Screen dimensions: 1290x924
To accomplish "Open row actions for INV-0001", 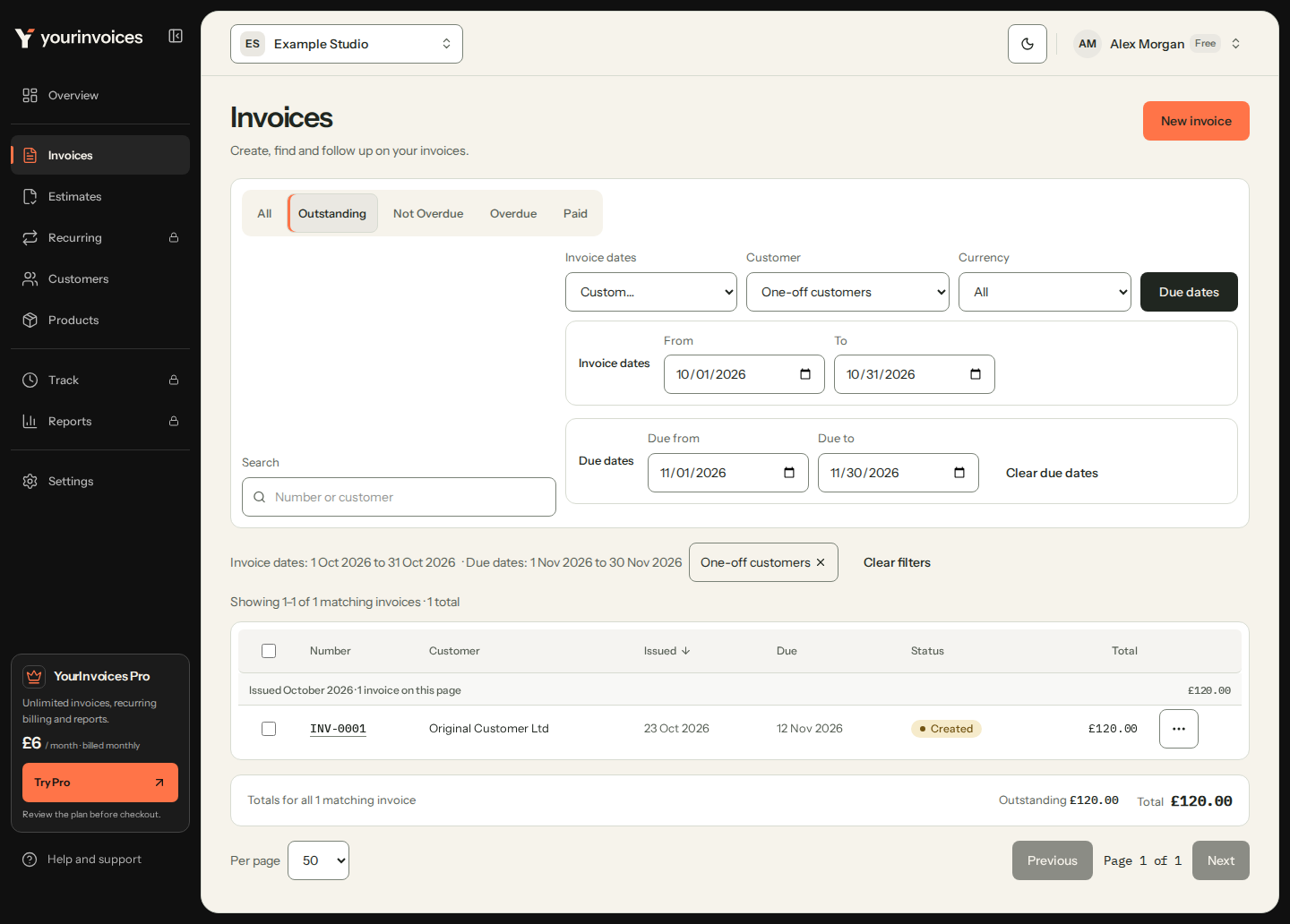I will pos(1179,729).
